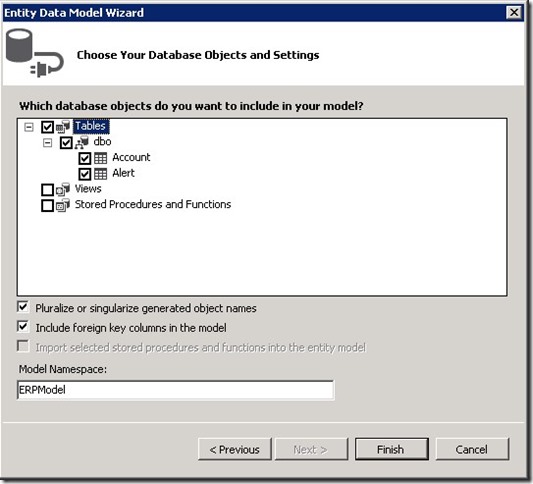This screenshot has width=533, height=484.
Task: Click the Account table grid icon
Action: click(x=101, y=158)
